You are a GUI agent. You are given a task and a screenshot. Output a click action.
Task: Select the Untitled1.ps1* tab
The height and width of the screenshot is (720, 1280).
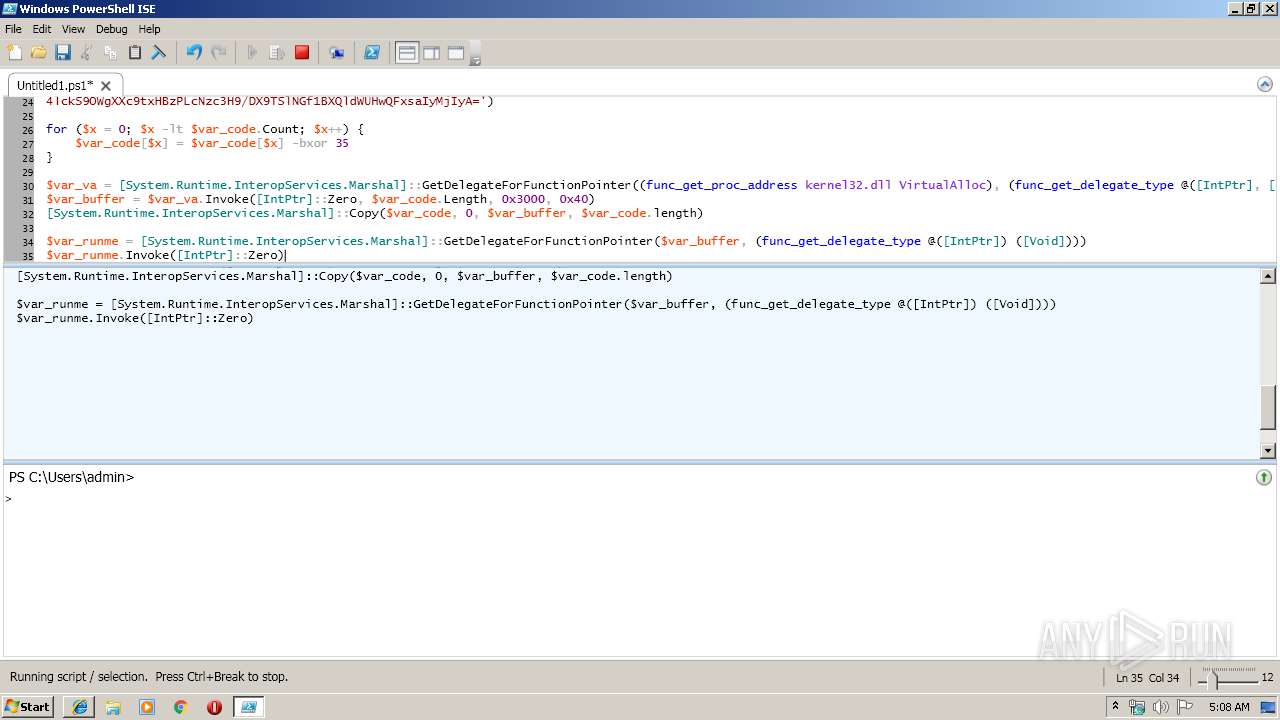(x=55, y=86)
